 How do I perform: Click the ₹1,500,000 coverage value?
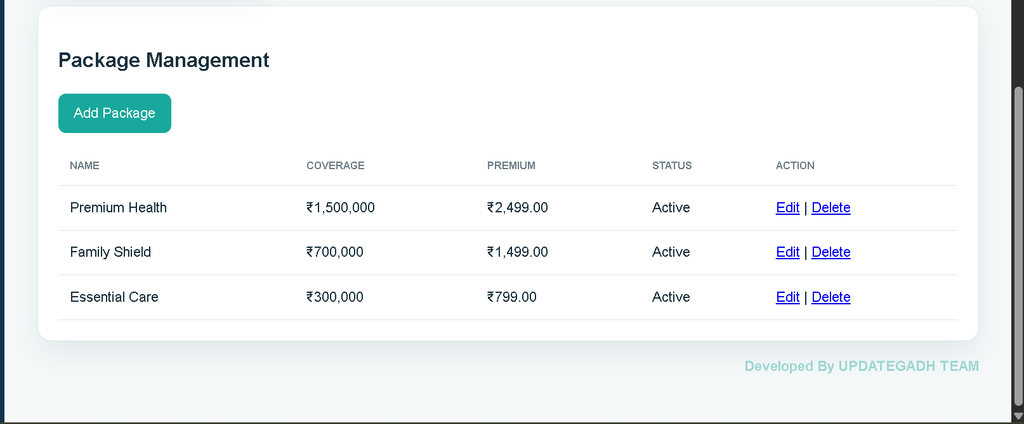pos(340,208)
